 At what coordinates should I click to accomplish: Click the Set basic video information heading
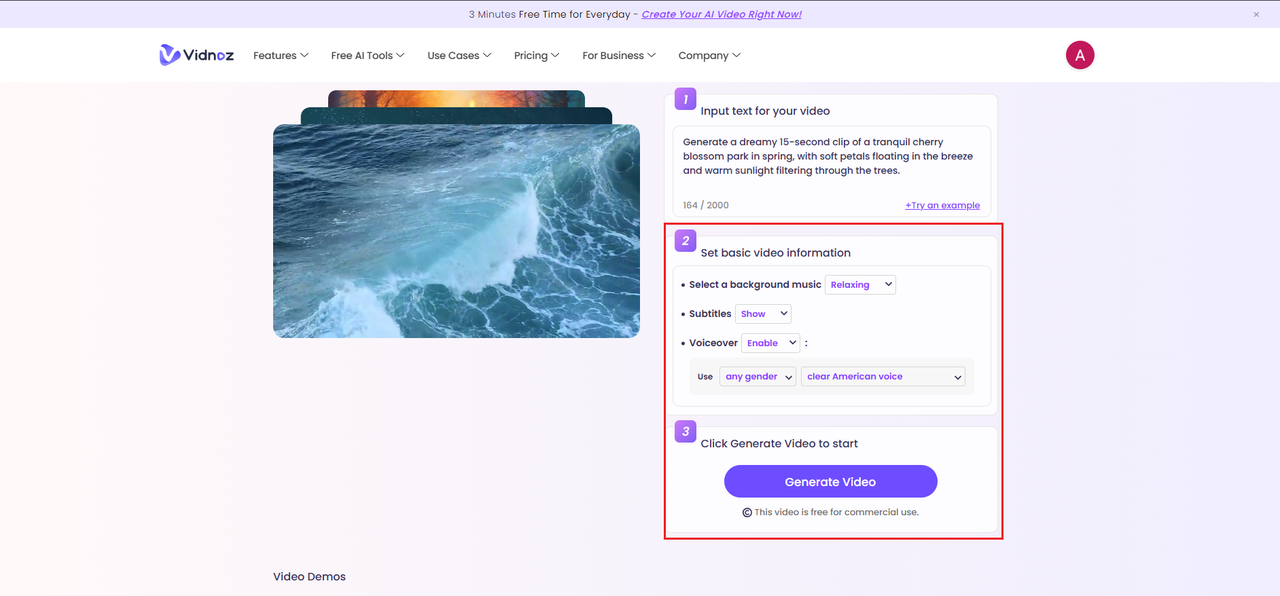pyautogui.click(x=776, y=253)
